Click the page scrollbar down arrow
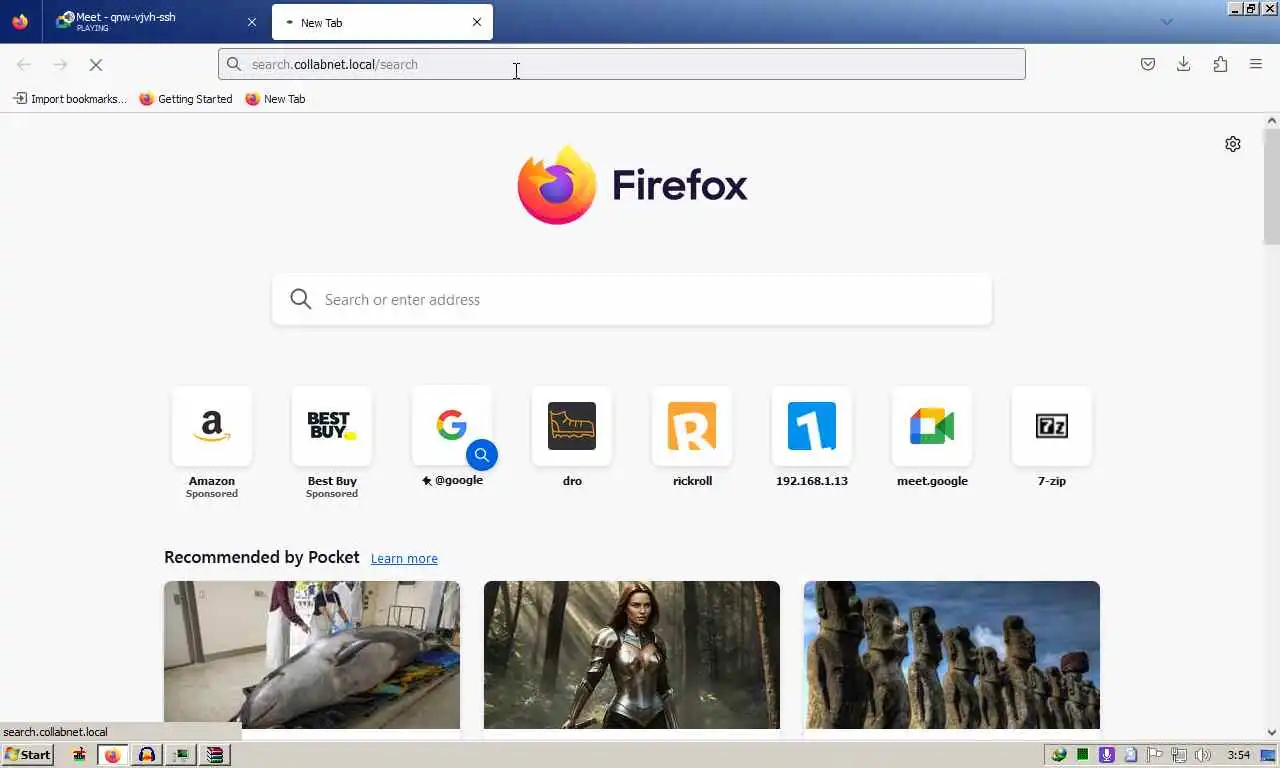Screen dimensions: 1280x768 [x=1272, y=733]
